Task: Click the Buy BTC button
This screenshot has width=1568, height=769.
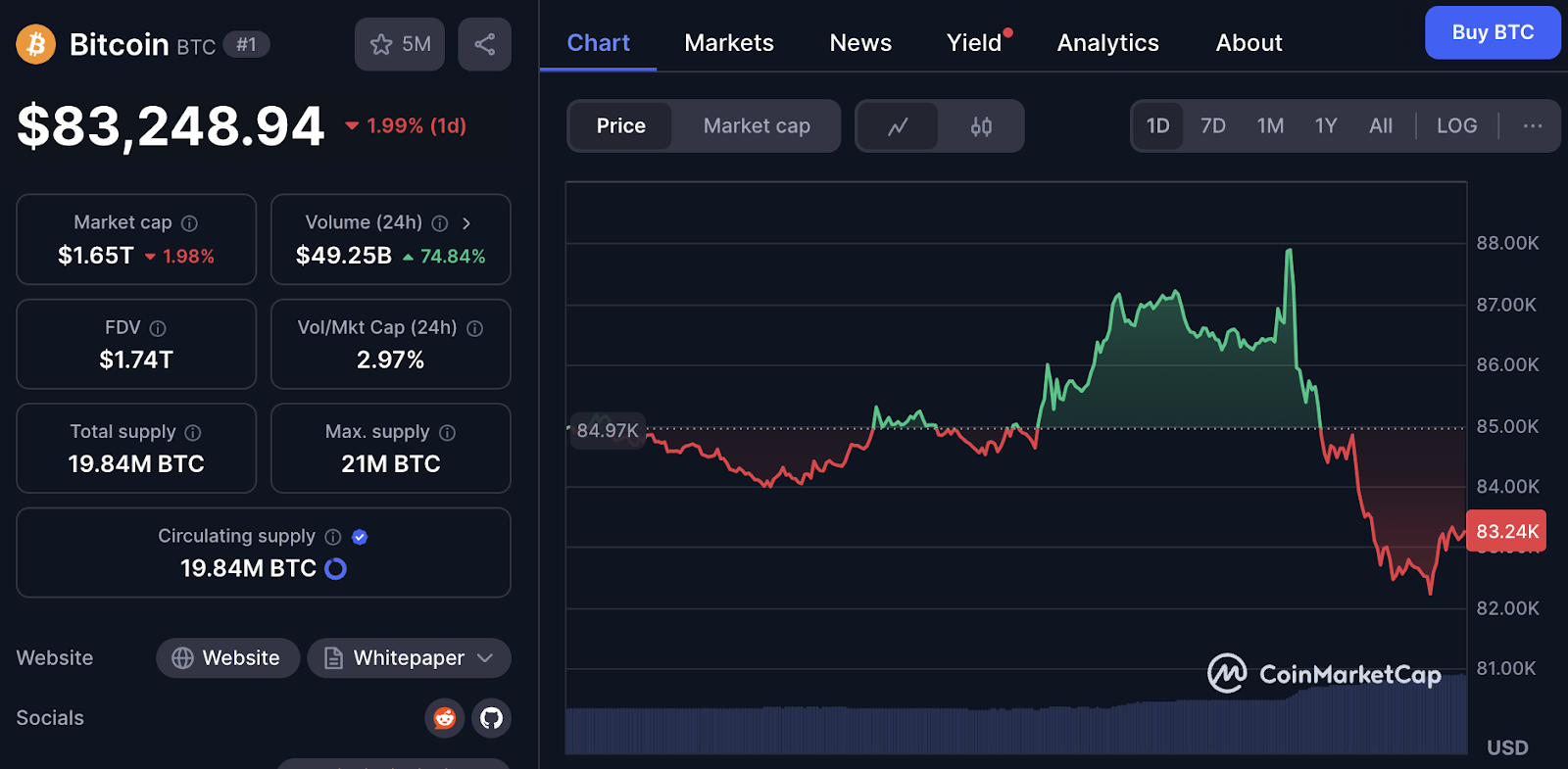Action: pos(1492,32)
